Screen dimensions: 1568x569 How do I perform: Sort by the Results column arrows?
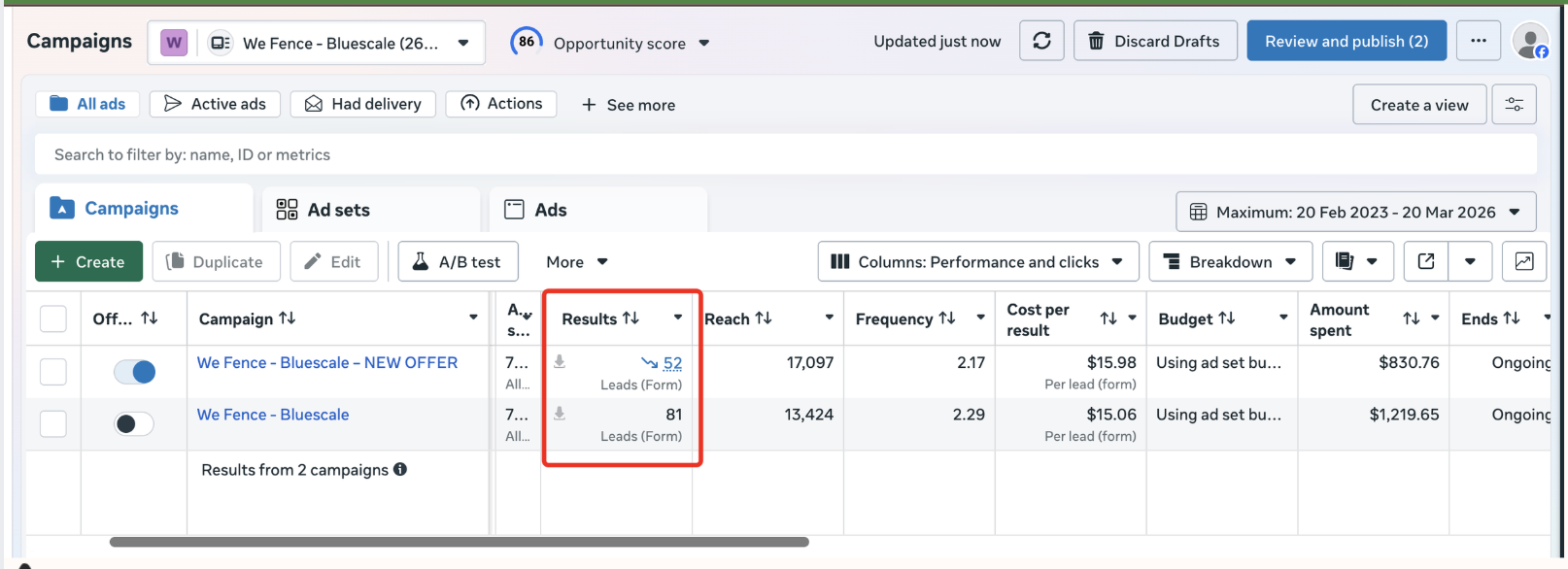click(631, 318)
